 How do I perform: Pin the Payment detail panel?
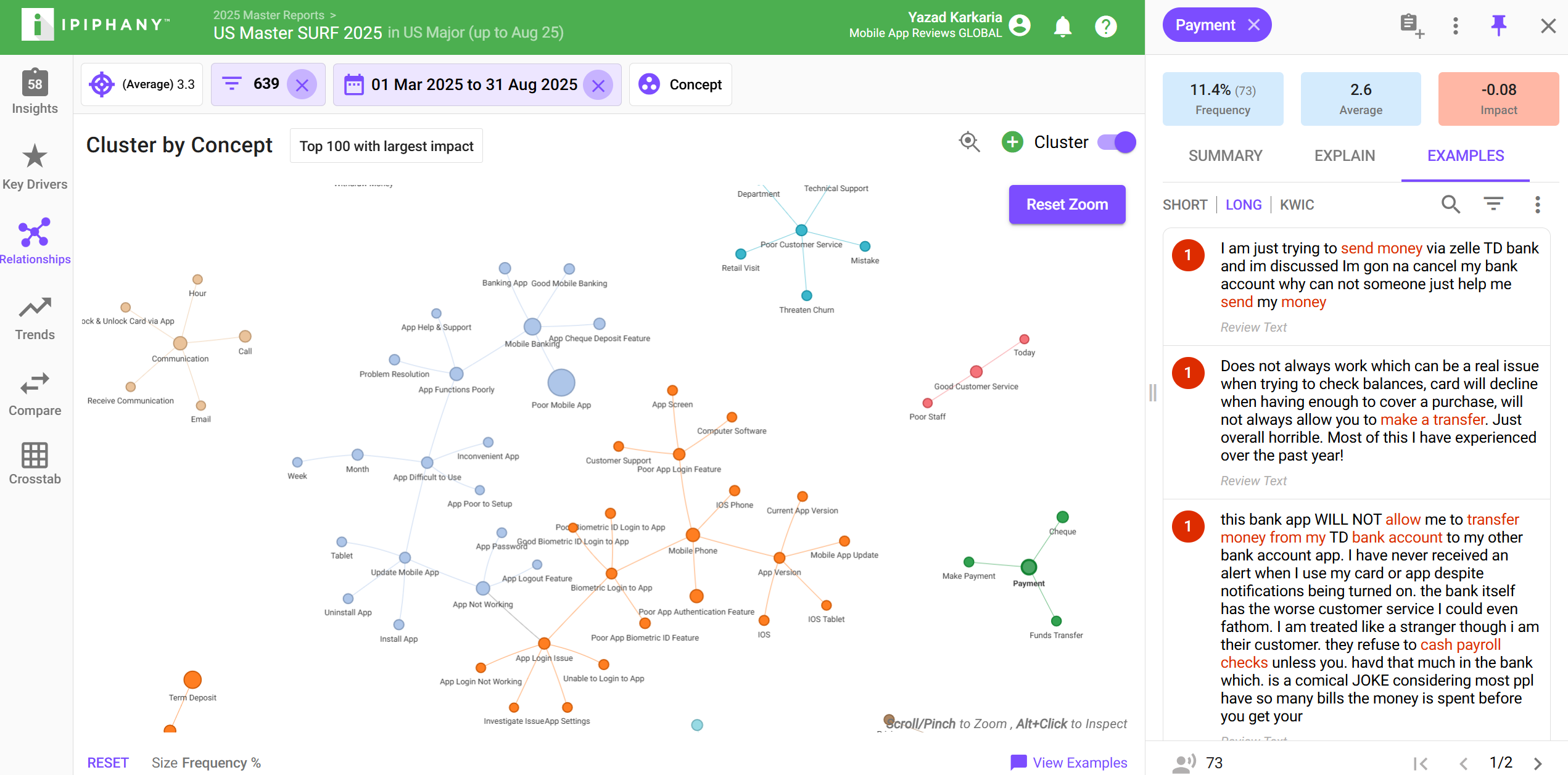point(1498,25)
